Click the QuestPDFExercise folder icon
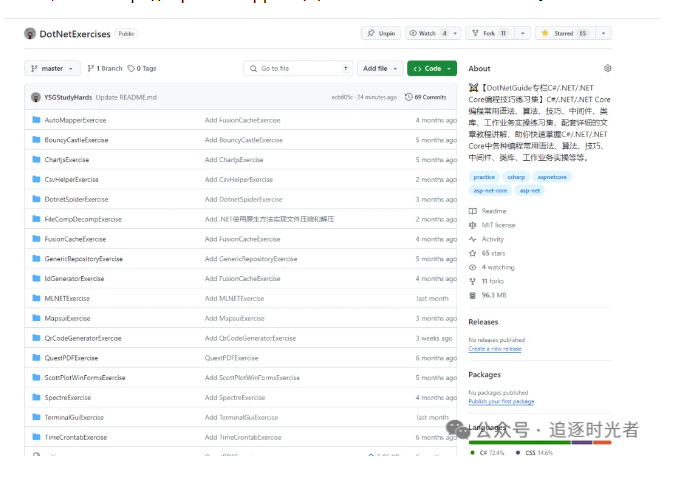This screenshot has height=479, width=688. point(36,357)
